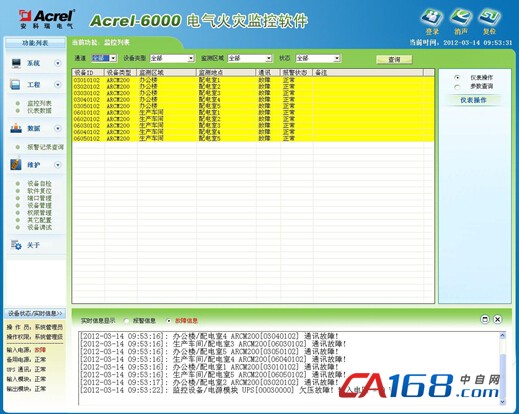Select device row 06050102
This screenshot has height=414, width=519.
(x=253, y=138)
